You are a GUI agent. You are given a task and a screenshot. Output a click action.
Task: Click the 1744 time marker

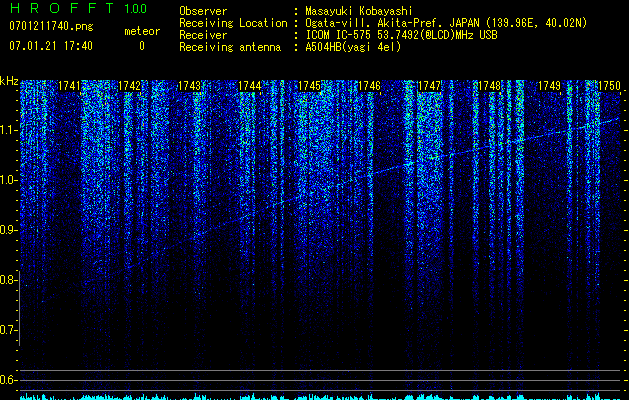pyautogui.click(x=250, y=86)
